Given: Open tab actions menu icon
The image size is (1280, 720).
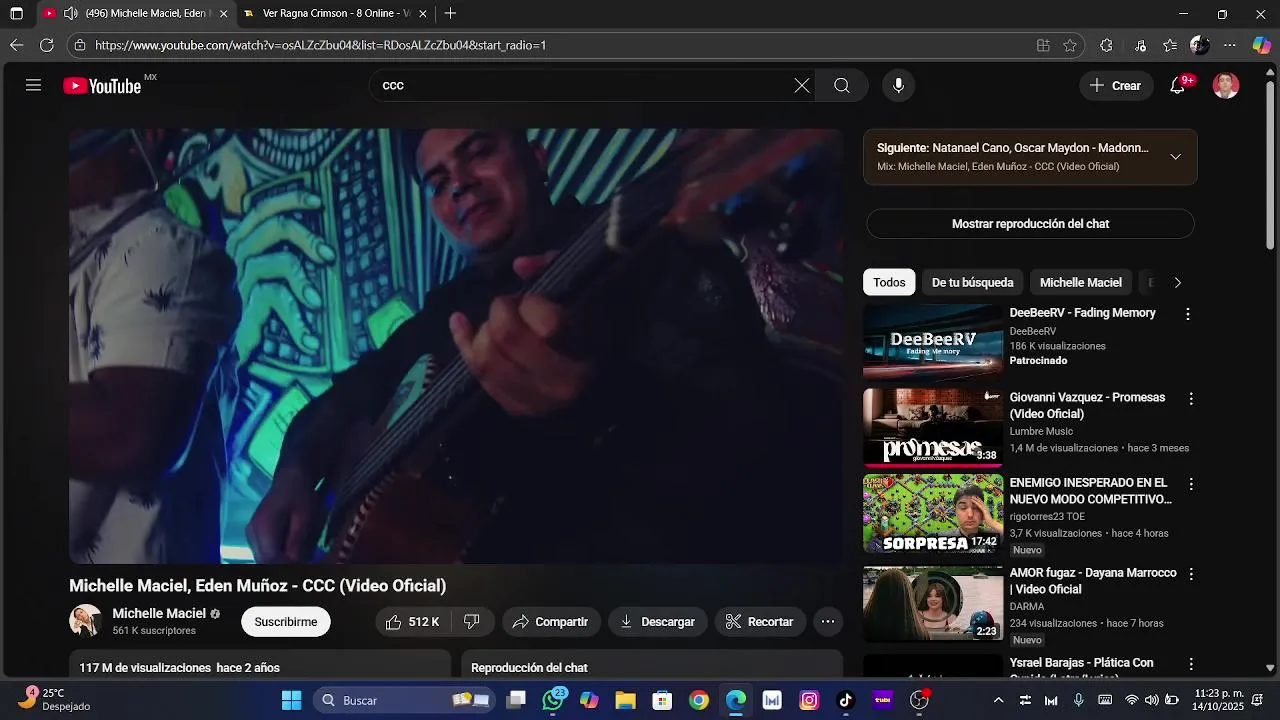Looking at the screenshot, I should (x=16, y=14).
